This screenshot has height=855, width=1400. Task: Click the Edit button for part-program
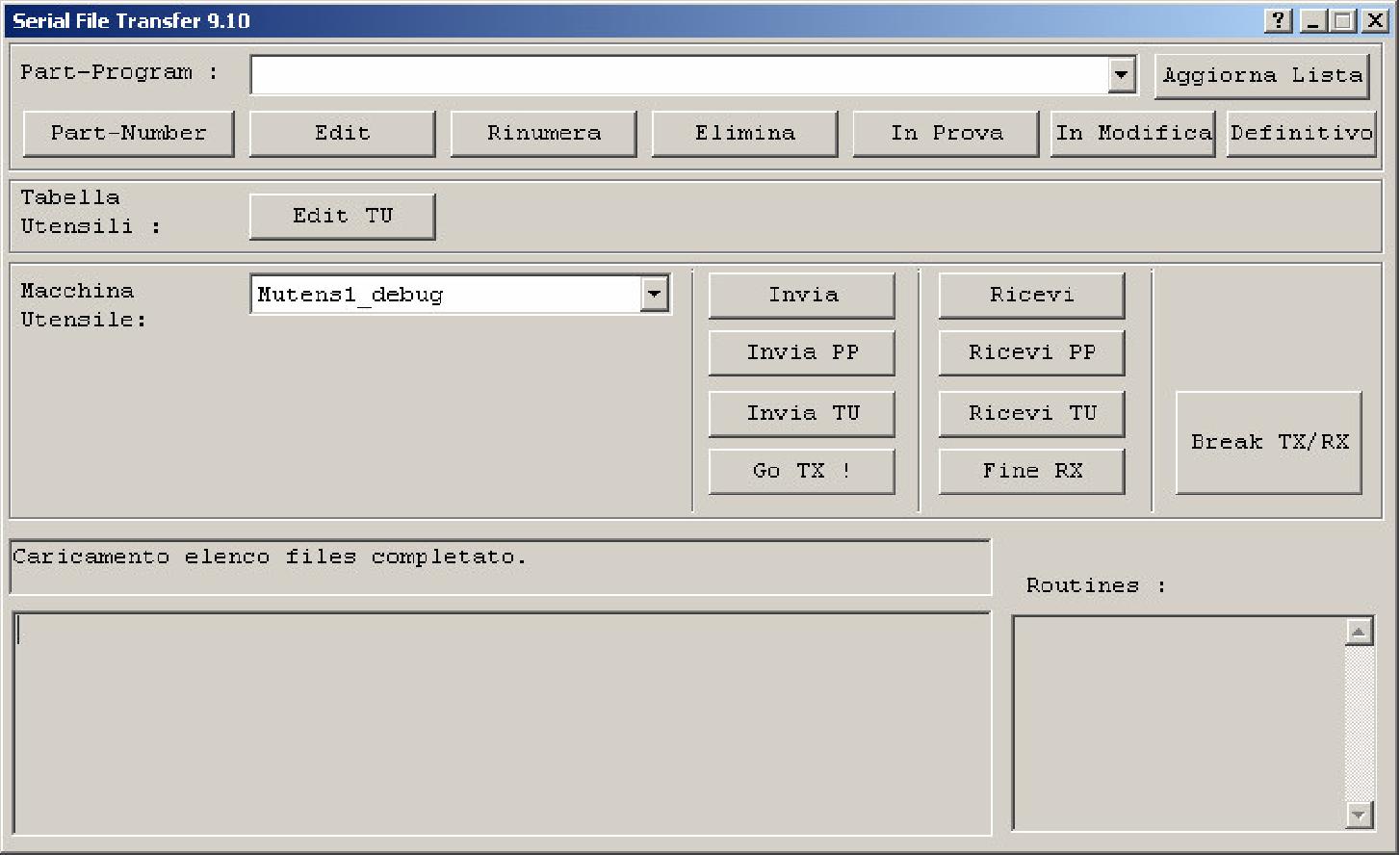point(342,134)
